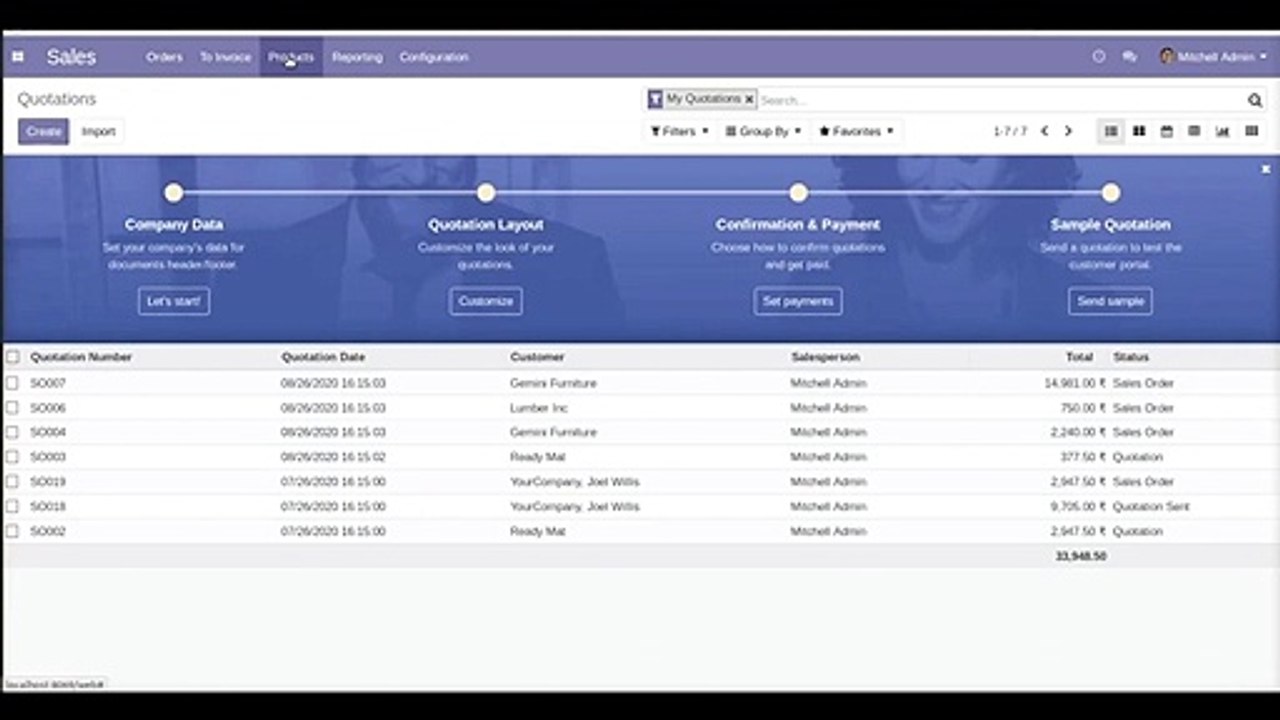Click the 2,240.00 total in row SO004
This screenshot has height=720, width=1280.
point(1078,432)
